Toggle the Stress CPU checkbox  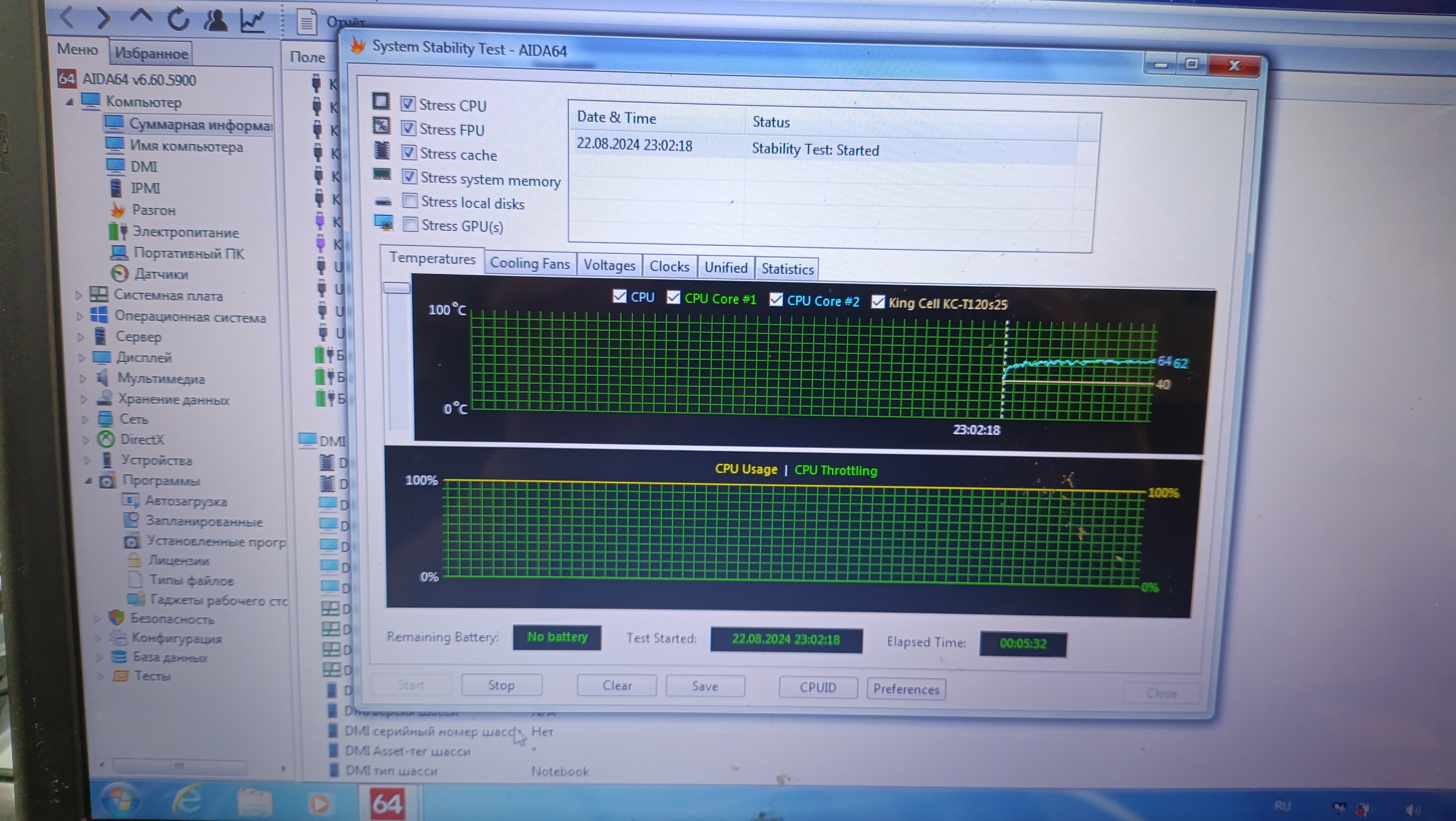point(407,103)
